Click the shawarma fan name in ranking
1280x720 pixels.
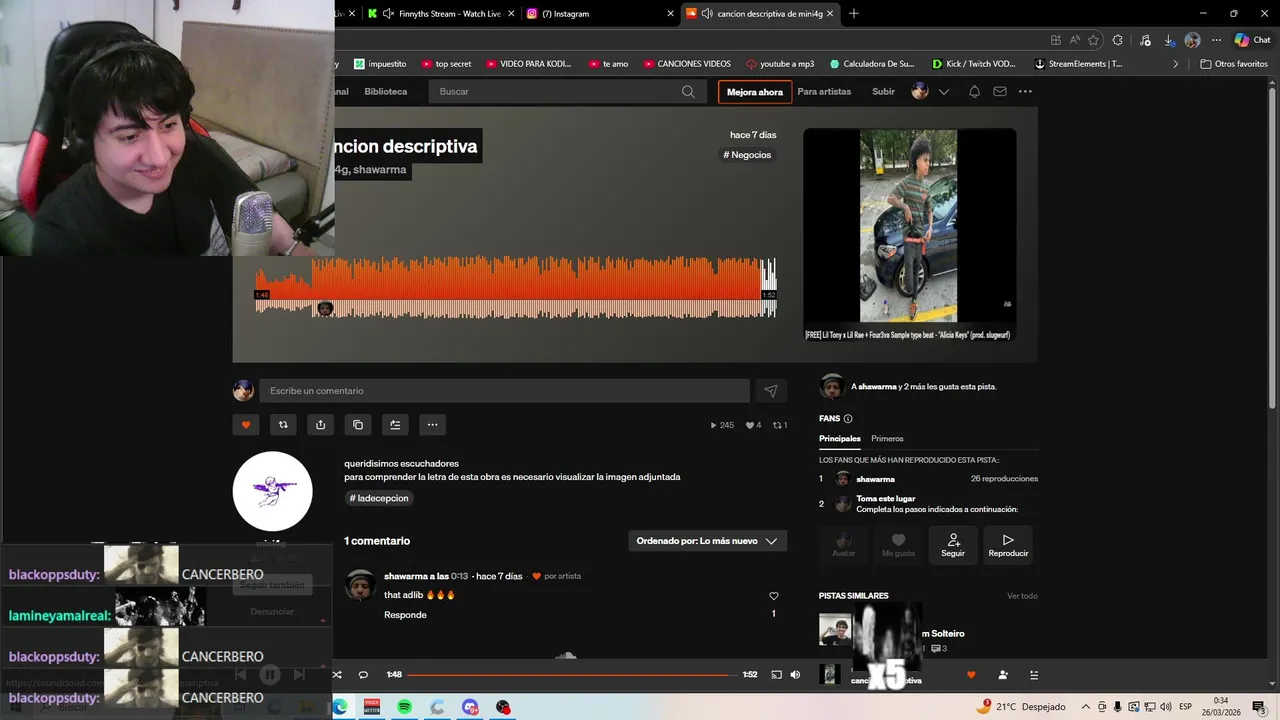[875, 479]
